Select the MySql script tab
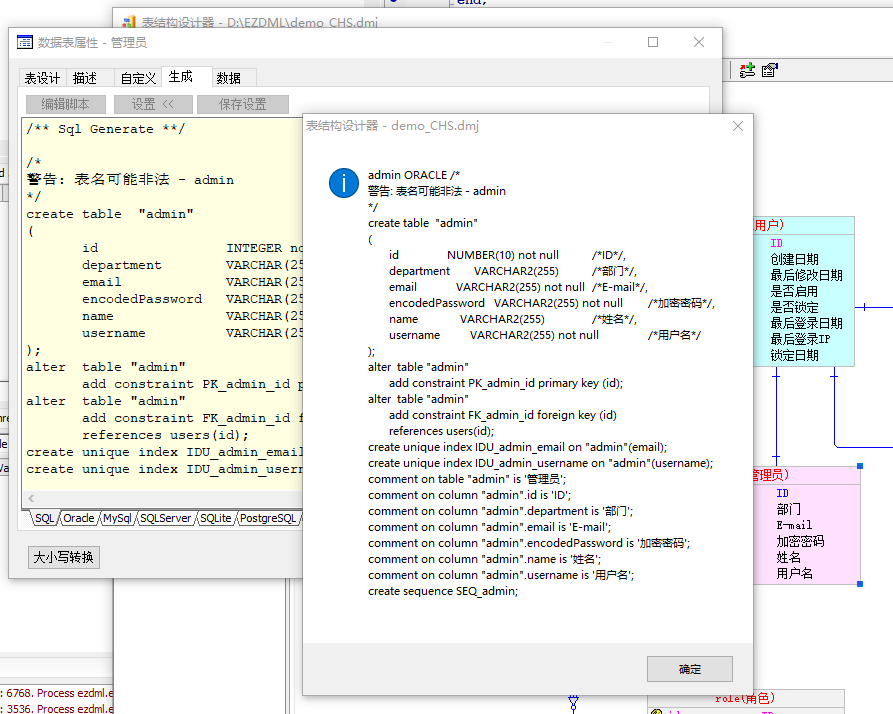The image size is (893, 714). tap(117, 518)
